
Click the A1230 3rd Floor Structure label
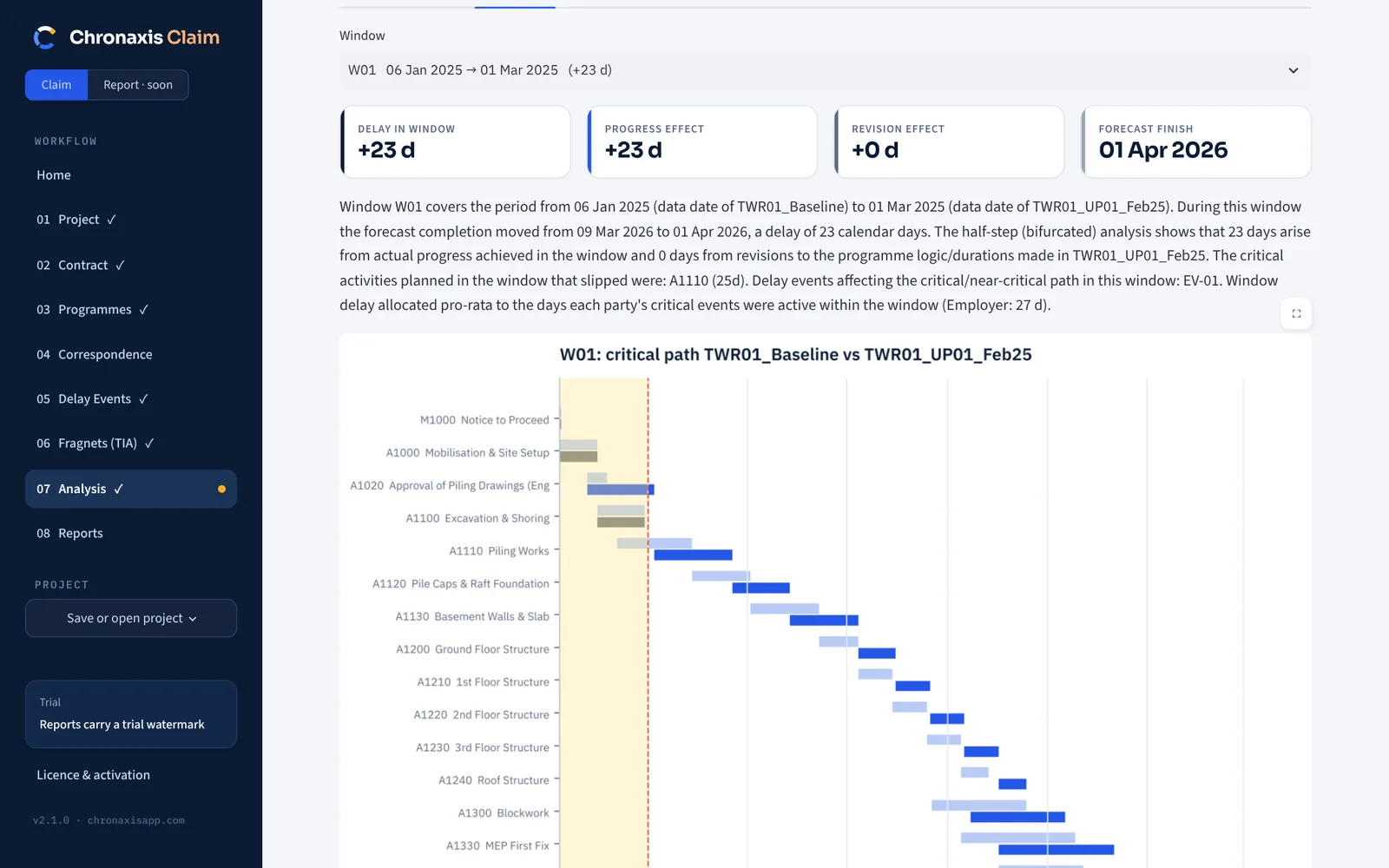pyautogui.click(x=483, y=747)
